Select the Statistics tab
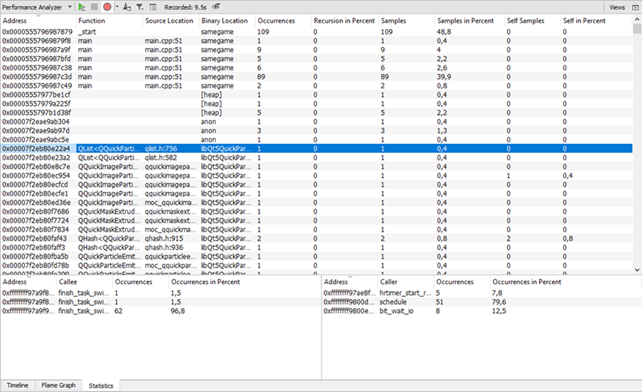The width and height of the screenshot is (642, 392). click(101, 385)
